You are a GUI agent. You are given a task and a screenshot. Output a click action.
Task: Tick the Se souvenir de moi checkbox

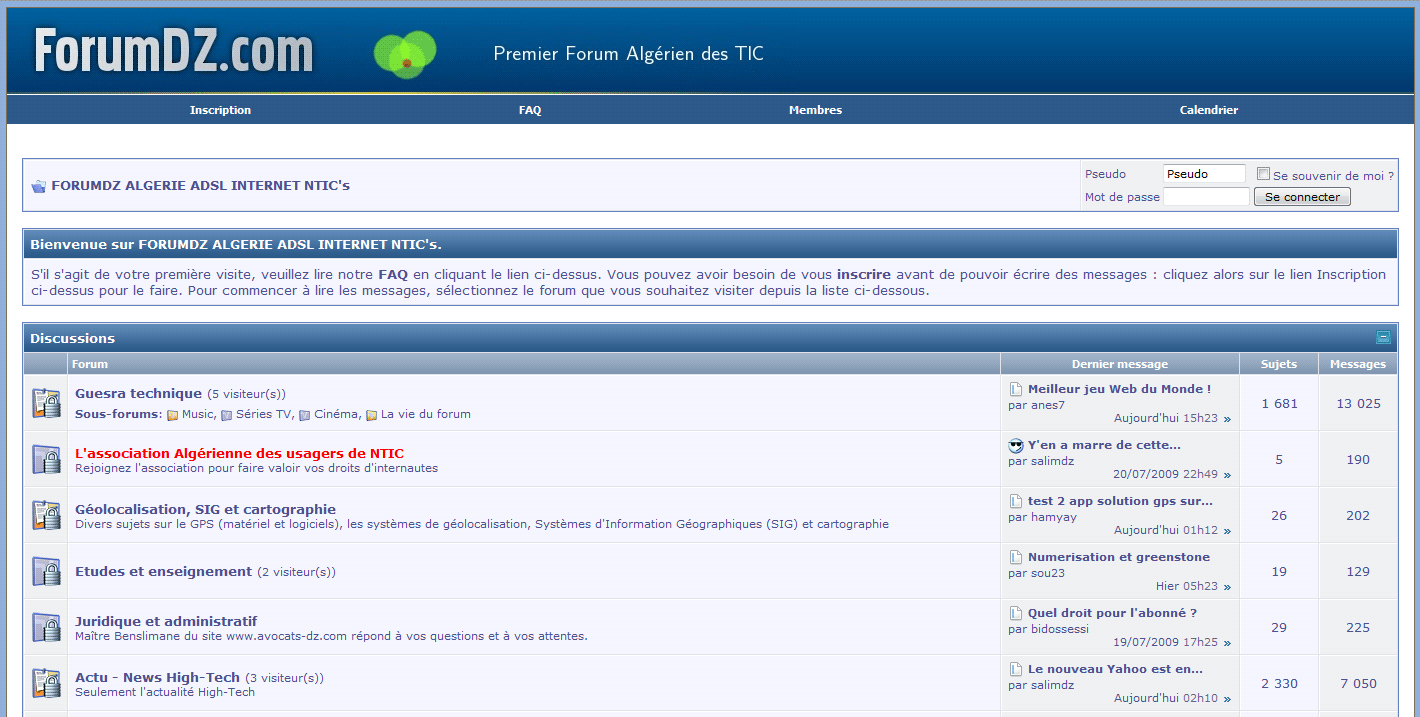1263,173
